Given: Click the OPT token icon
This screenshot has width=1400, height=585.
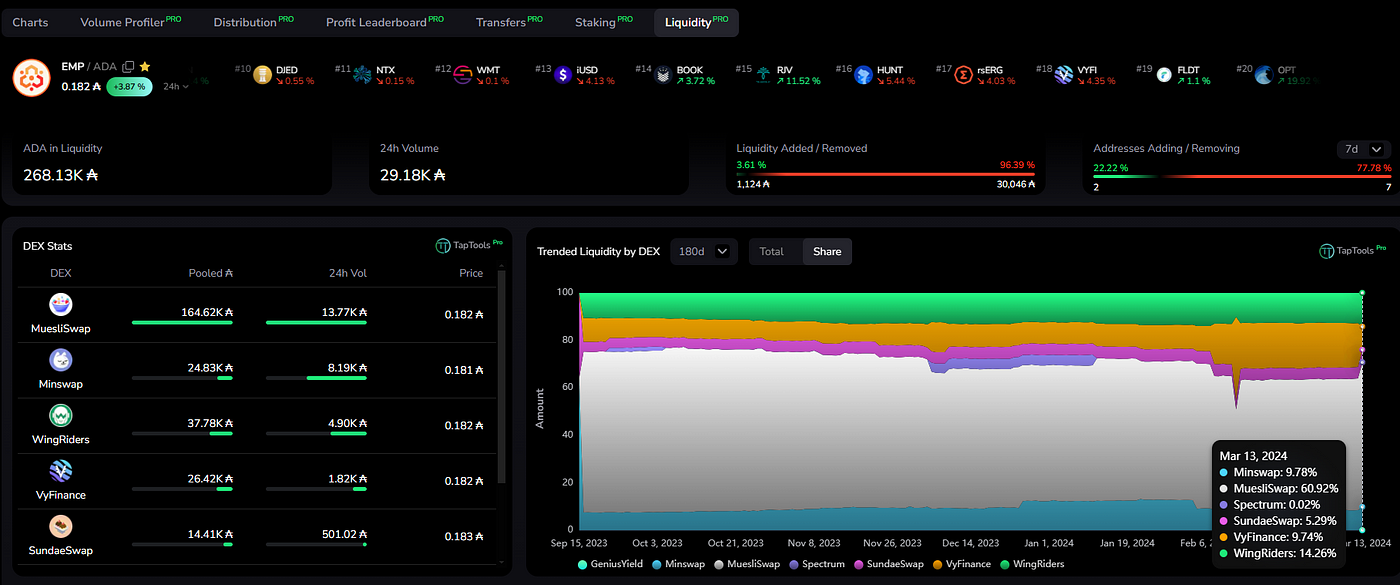Looking at the screenshot, I should point(1263,75).
